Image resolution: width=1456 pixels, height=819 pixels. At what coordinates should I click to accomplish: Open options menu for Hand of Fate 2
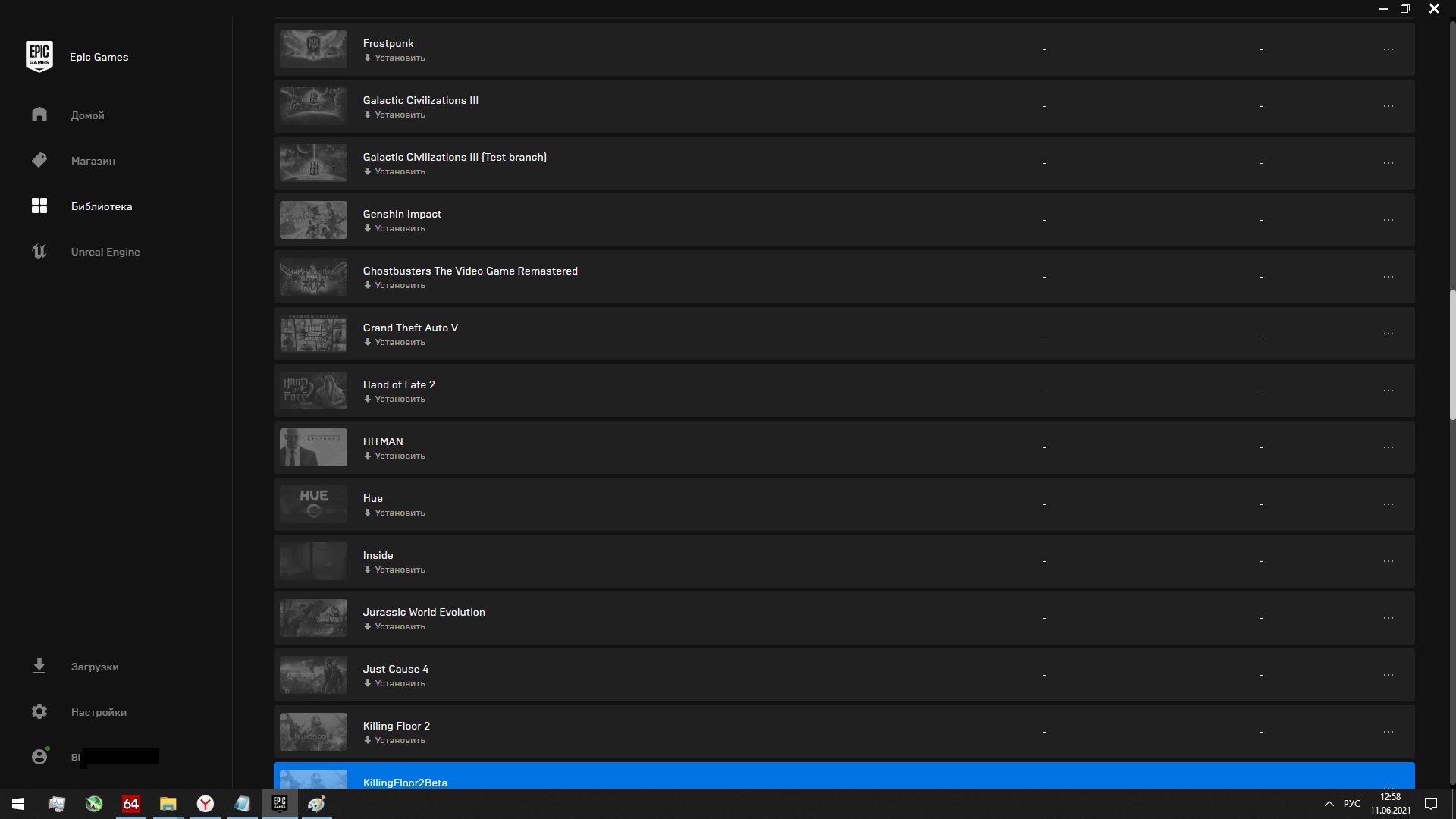pyautogui.click(x=1388, y=391)
